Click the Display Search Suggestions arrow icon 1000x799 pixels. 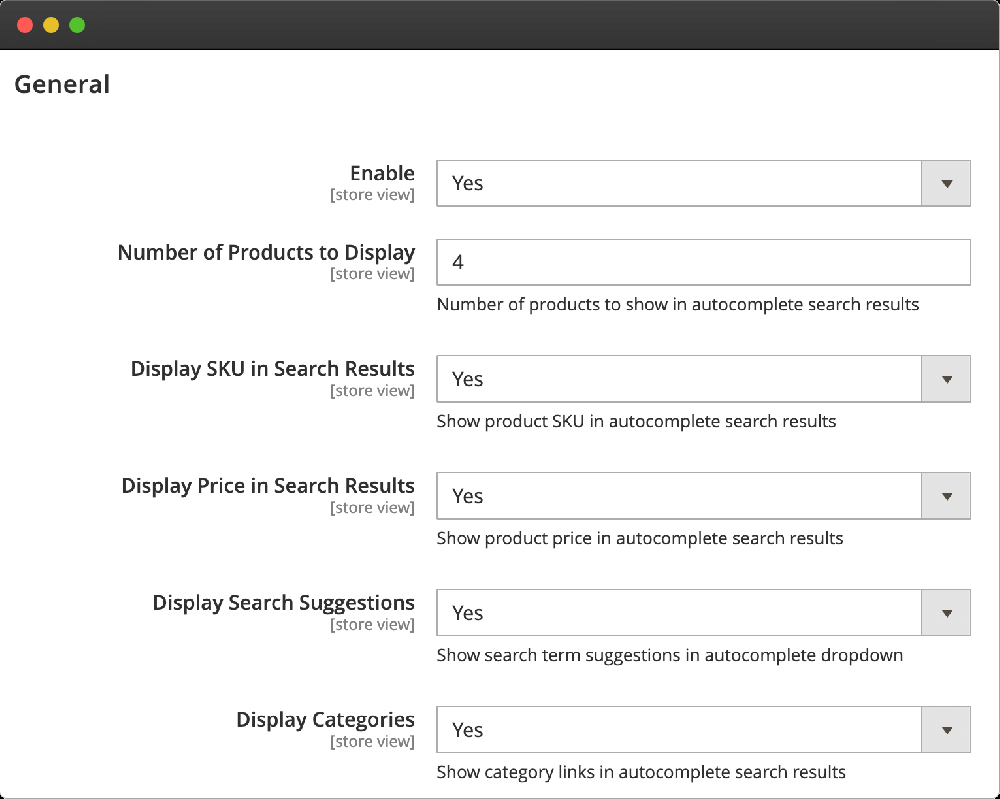pyautogui.click(x=945, y=613)
